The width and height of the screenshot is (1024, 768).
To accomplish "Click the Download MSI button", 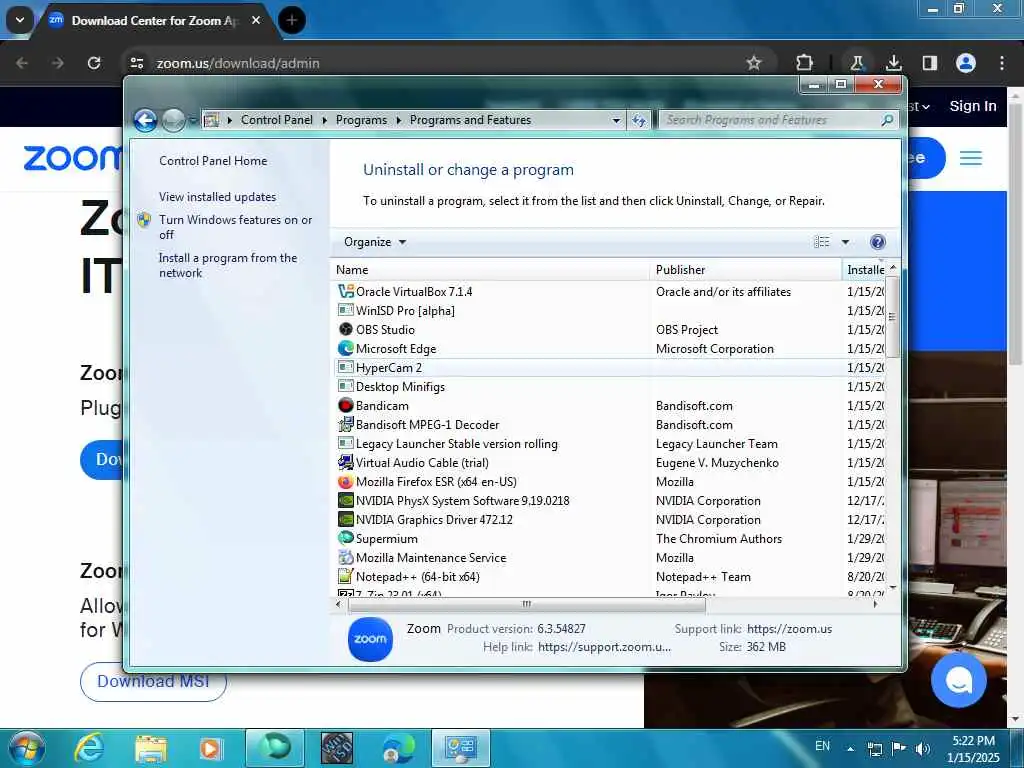I will pos(153,681).
